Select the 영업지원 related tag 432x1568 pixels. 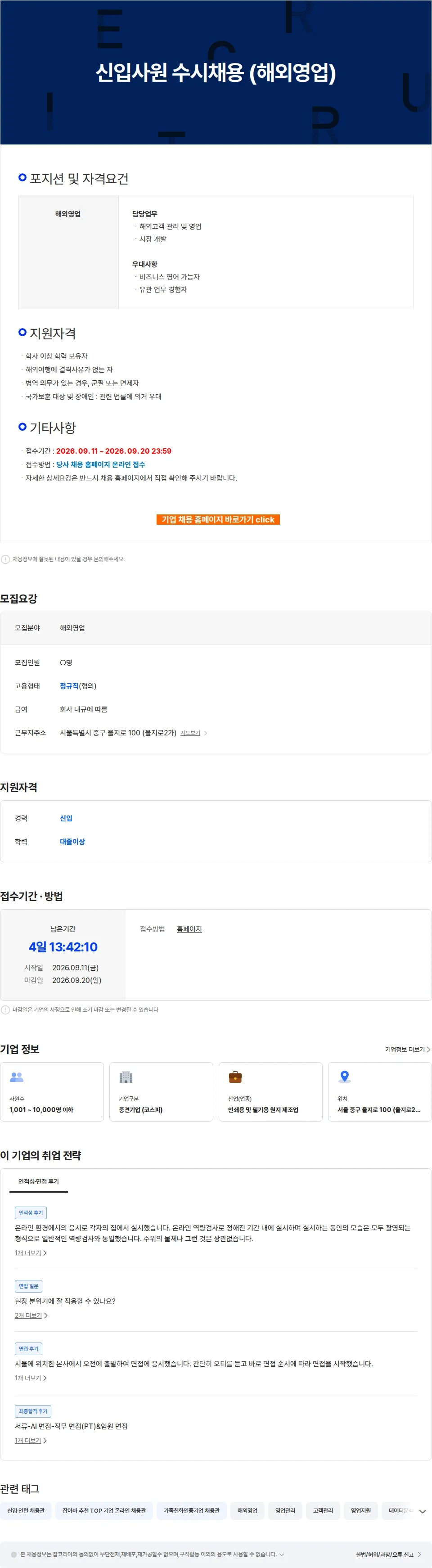[360, 1510]
